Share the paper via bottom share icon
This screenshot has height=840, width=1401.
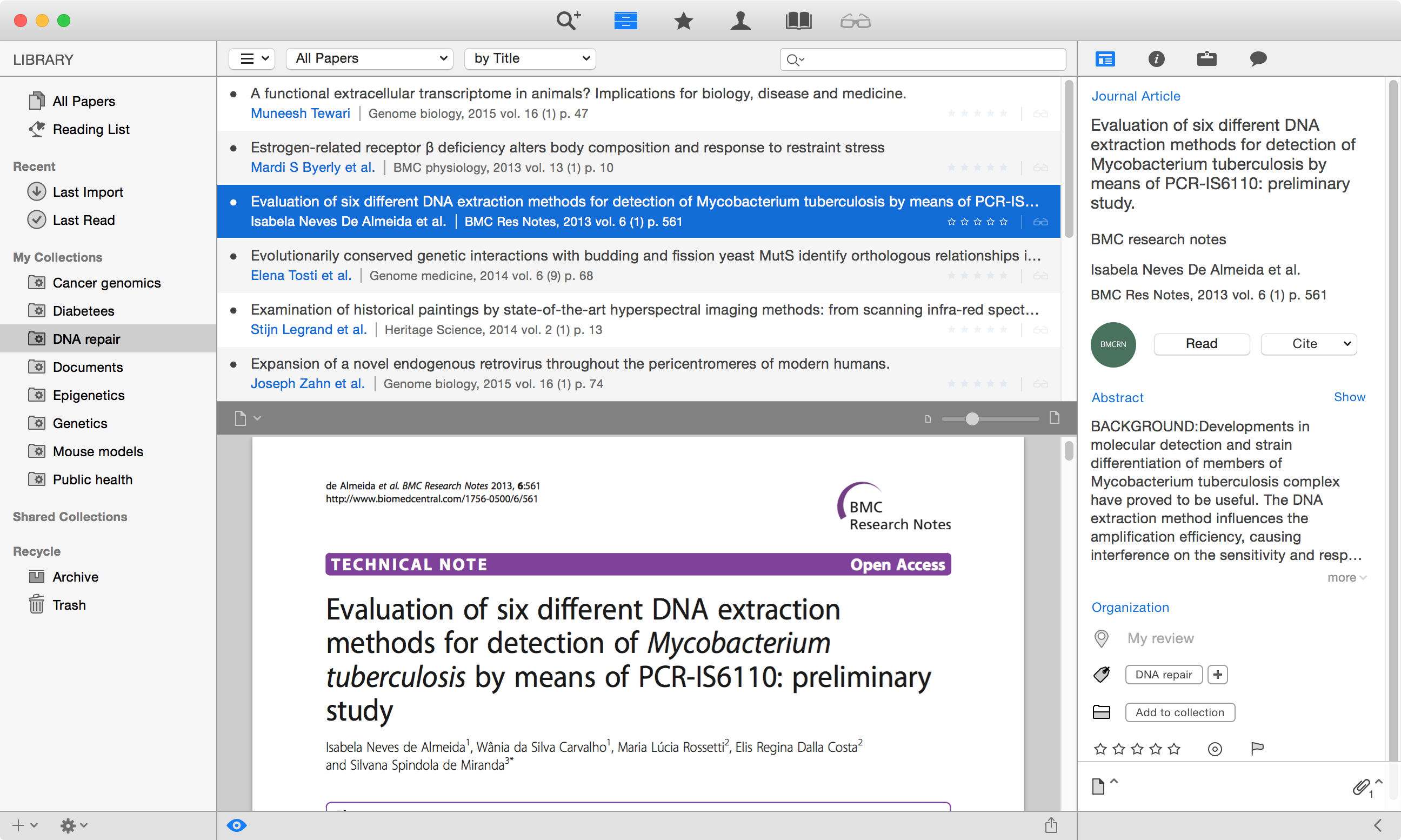point(1051,825)
